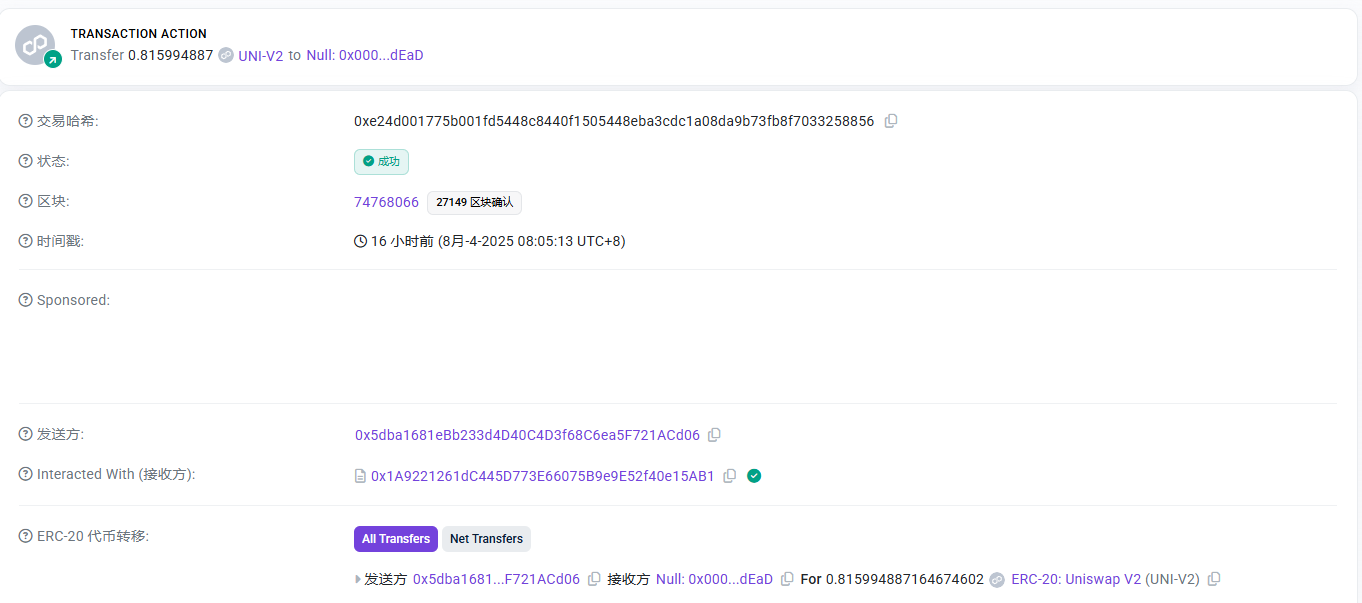Copy the 发送方 full sender address
Screen dimensions: 1362x603
[x=714, y=435]
